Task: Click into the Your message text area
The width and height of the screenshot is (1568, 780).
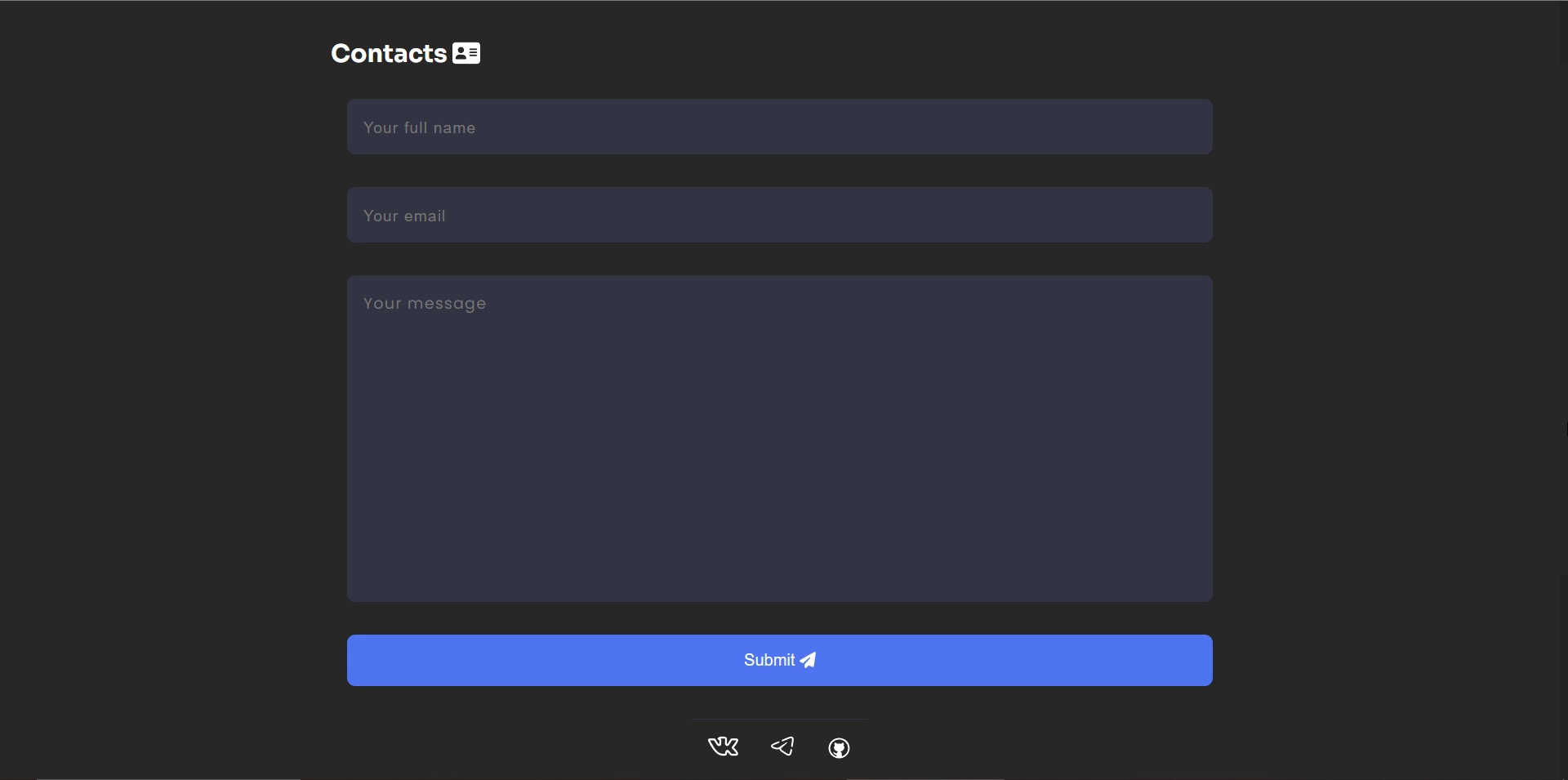Action: point(780,439)
